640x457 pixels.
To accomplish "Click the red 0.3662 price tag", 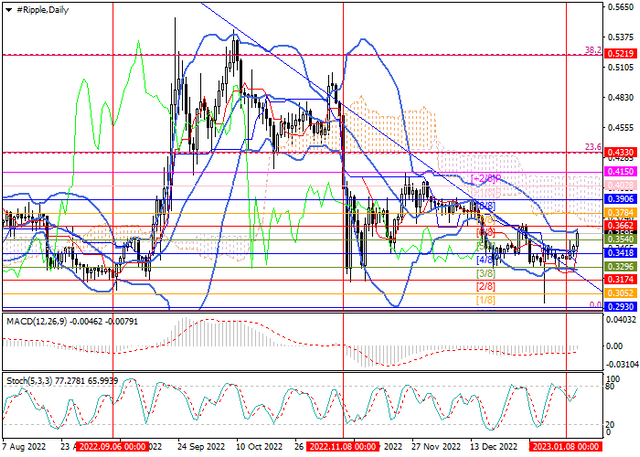I will [x=620, y=226].
